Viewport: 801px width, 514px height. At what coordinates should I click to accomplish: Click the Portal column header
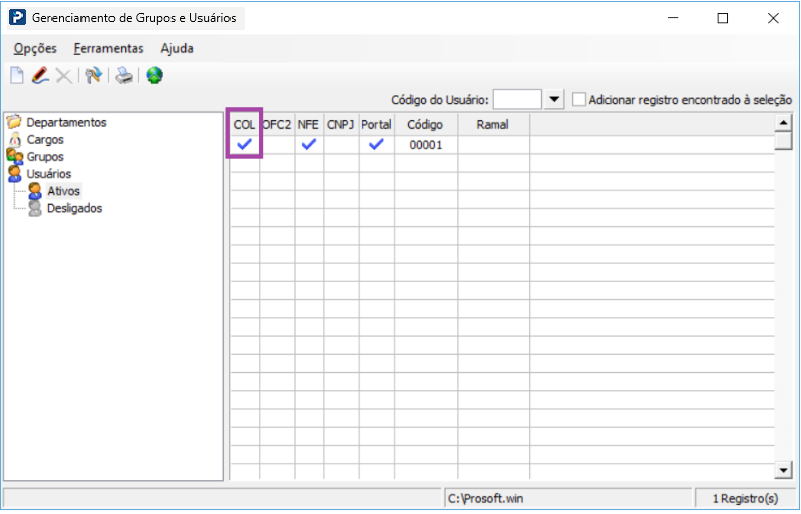click(x=376, y=125)
